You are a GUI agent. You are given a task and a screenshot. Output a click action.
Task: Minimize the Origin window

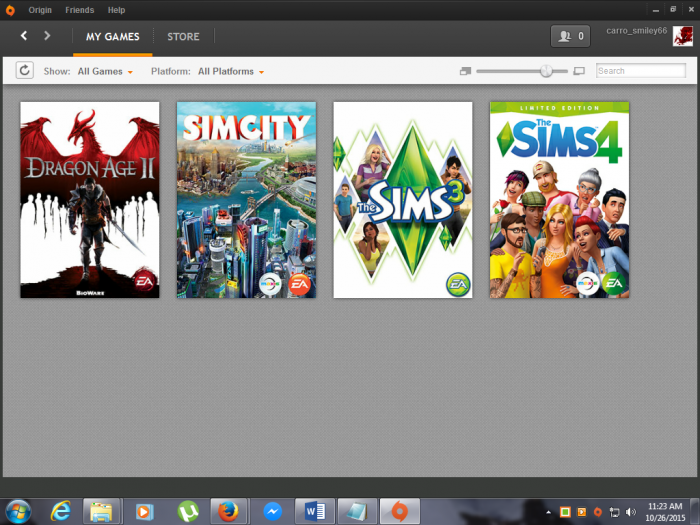pyautogui.click(x=656, y=10)
